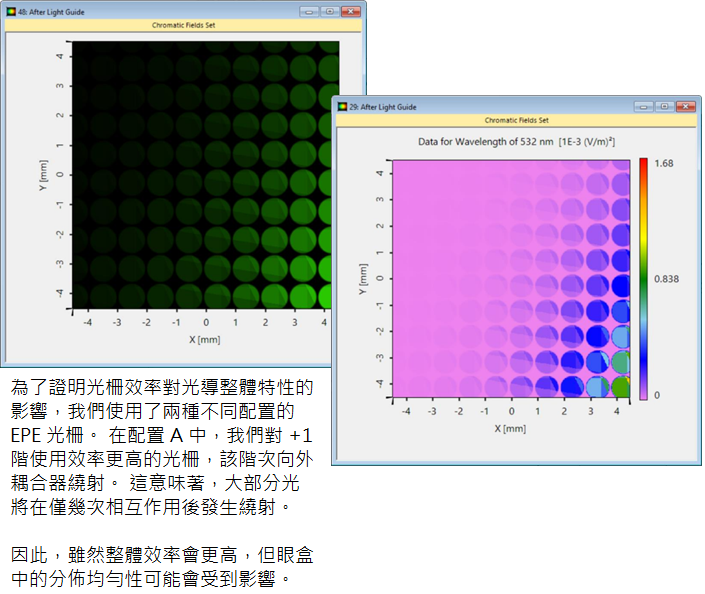The height and width of the screenshot is (594, 705).
Task: Click the Y [mm] axis label in window 48
Action: coord(43,175)
